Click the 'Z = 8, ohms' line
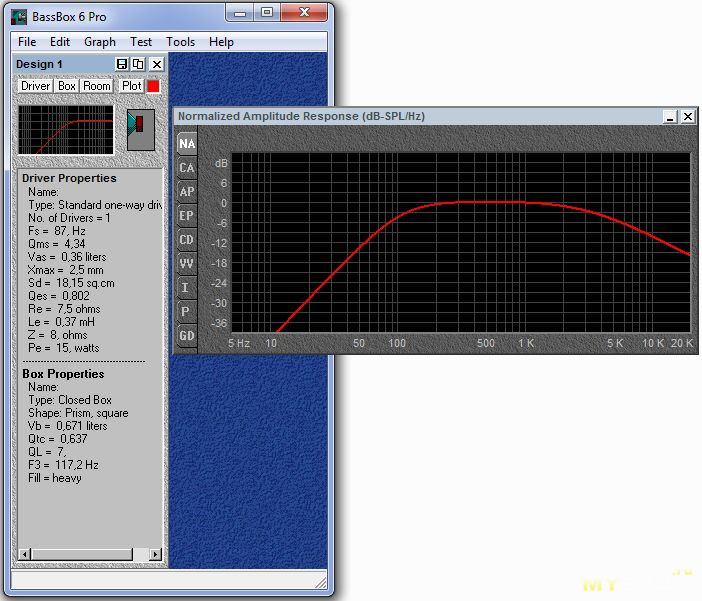 pos(58,335)
